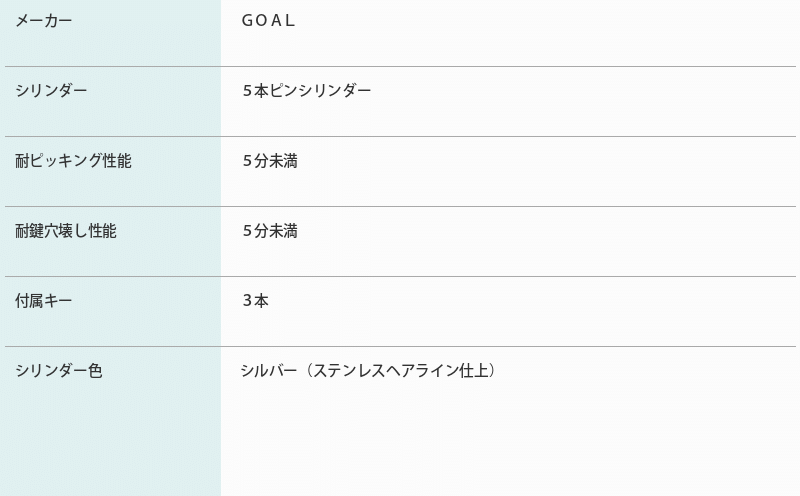The width and height of the screenshot is (800, 496).
Task: Click the 耐鍵穴壊し性能 label
Action: 66,231
